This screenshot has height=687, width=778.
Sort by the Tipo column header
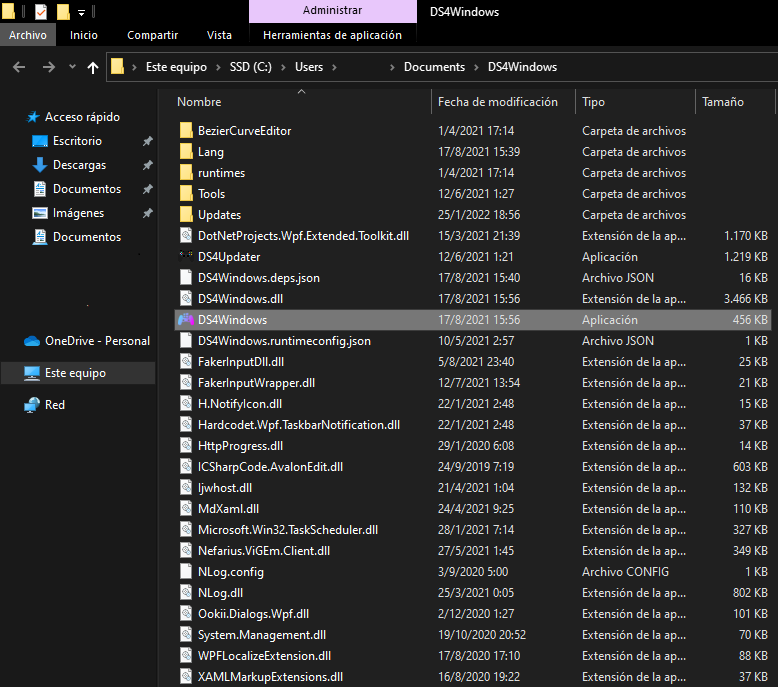pos(635,102)
